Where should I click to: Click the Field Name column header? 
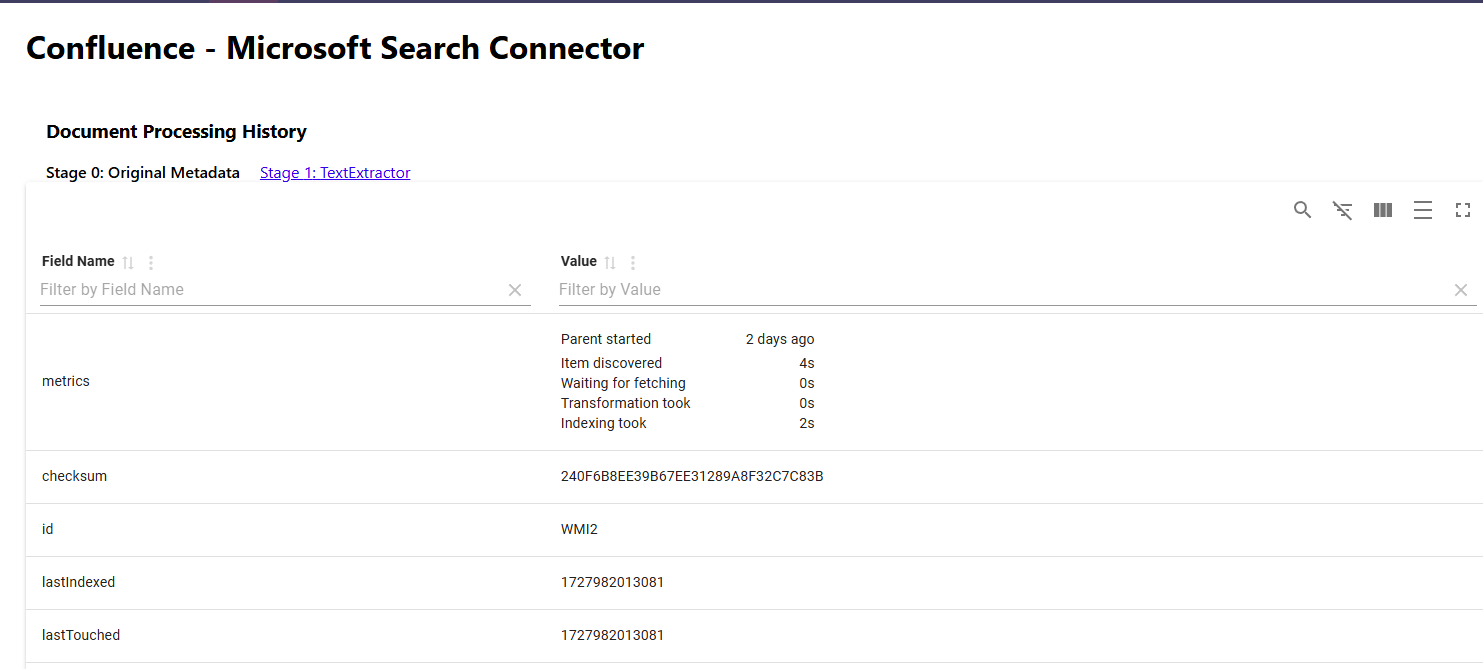pyautogui.click(x=78, y=261)
